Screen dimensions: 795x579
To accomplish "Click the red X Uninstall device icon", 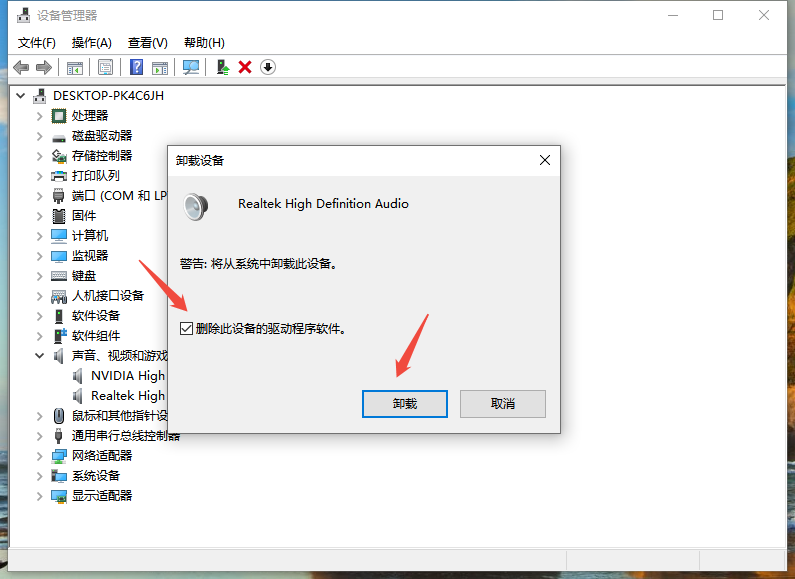I will point(245,67).
